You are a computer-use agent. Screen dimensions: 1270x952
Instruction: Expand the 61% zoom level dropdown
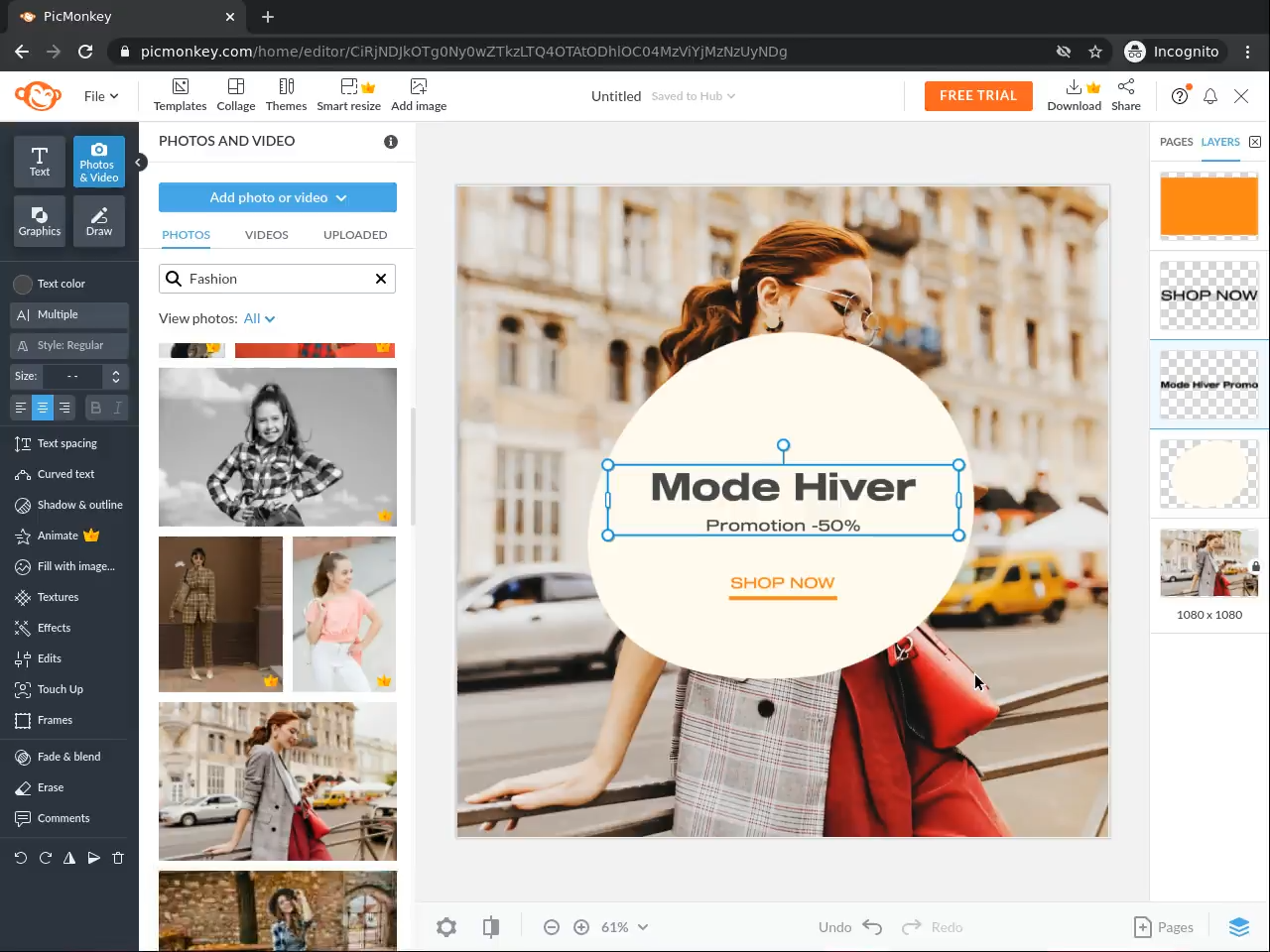point(624,927)
